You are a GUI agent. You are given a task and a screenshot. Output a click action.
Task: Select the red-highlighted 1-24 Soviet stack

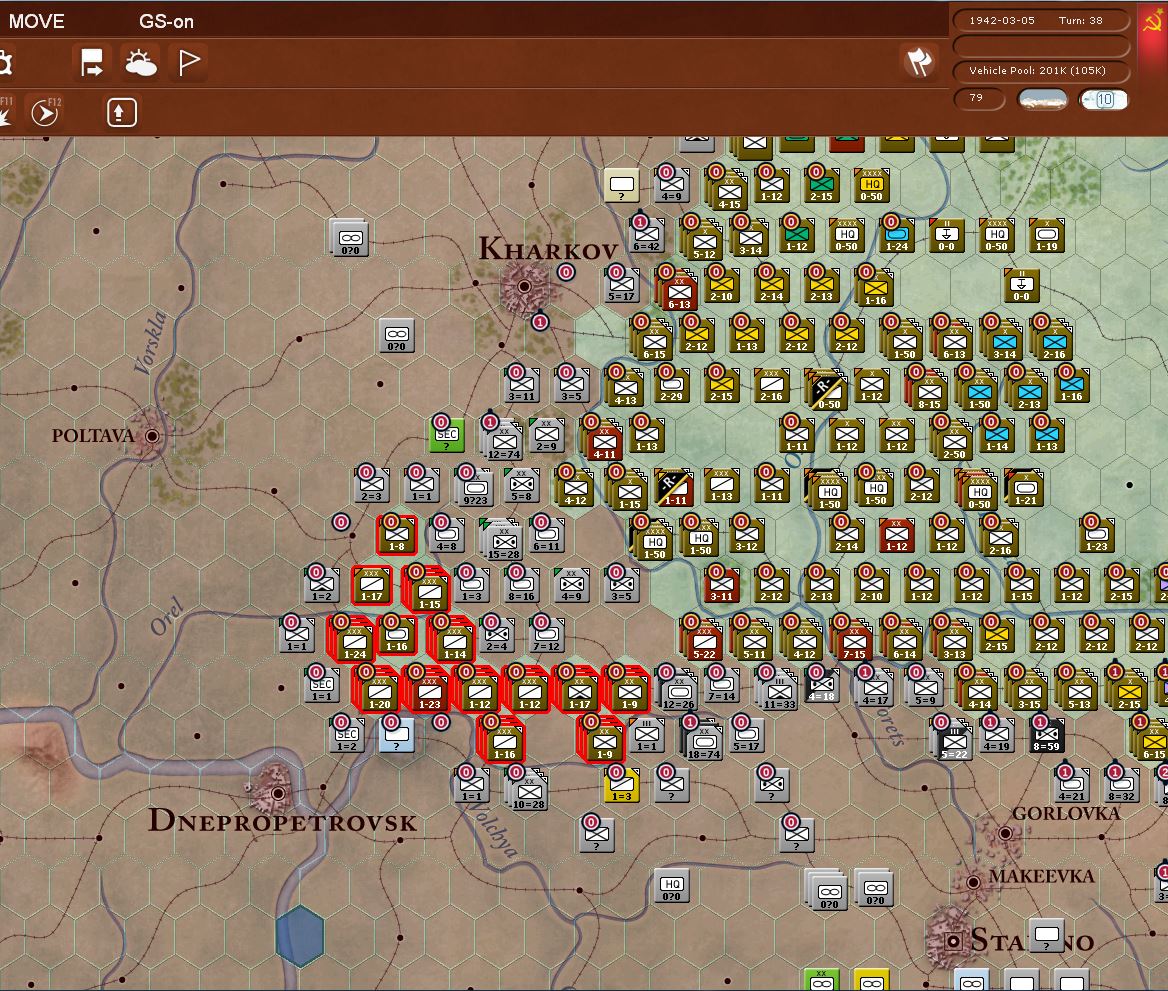[x=354, y=640]
